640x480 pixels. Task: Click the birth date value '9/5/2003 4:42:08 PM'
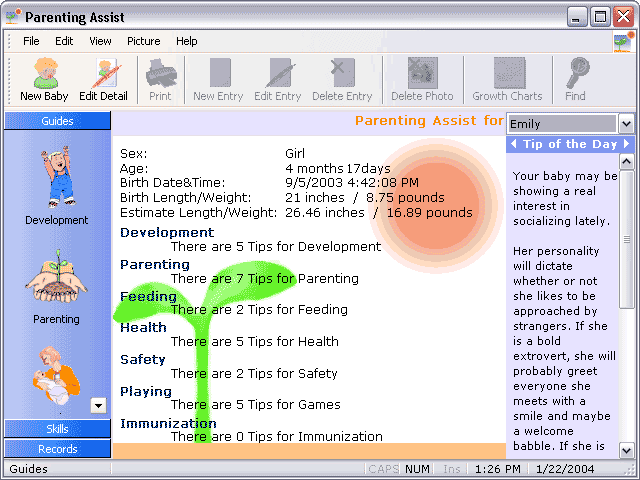pyautogui.click(x=352, y=182)
